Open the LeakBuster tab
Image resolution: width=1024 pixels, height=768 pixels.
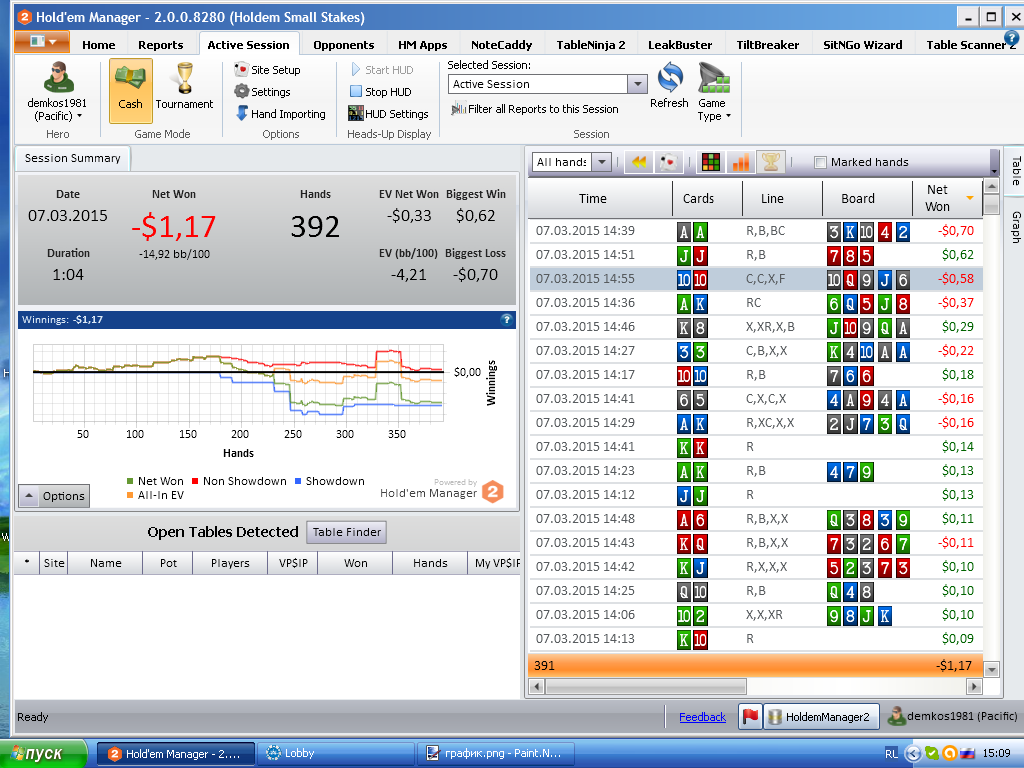pyautogui.click(x=680, y=44)
